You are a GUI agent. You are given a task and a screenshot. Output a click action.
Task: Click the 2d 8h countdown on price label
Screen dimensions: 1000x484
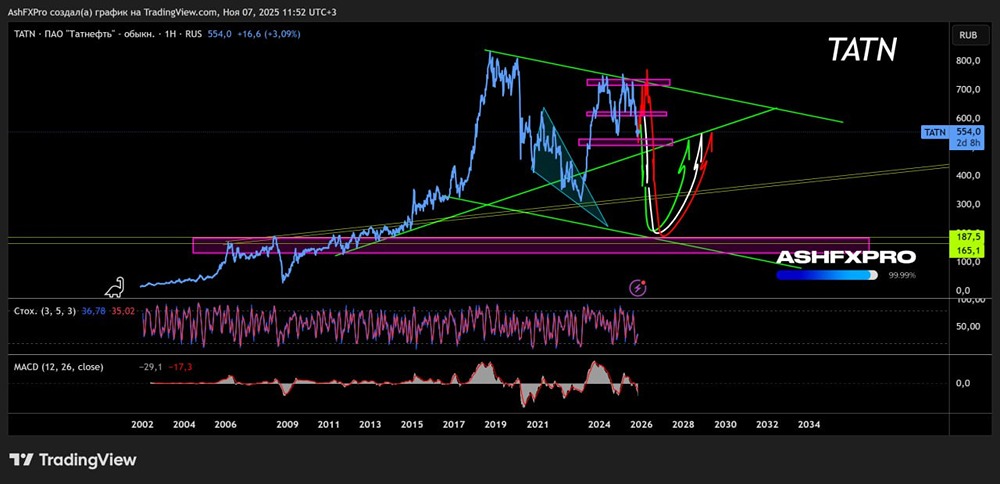coord(969,143)
